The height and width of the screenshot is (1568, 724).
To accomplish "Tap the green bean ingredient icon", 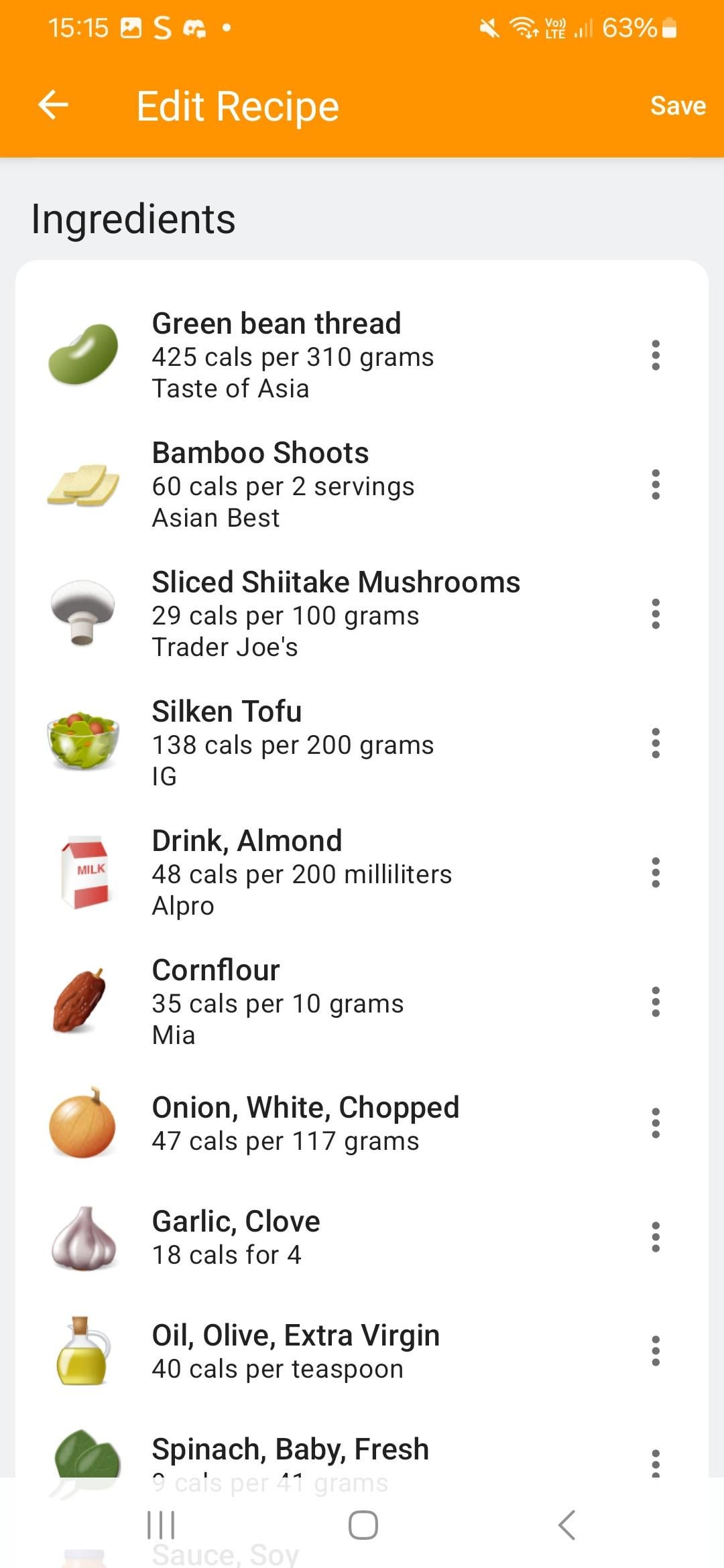I will click(x=83, y=354).
